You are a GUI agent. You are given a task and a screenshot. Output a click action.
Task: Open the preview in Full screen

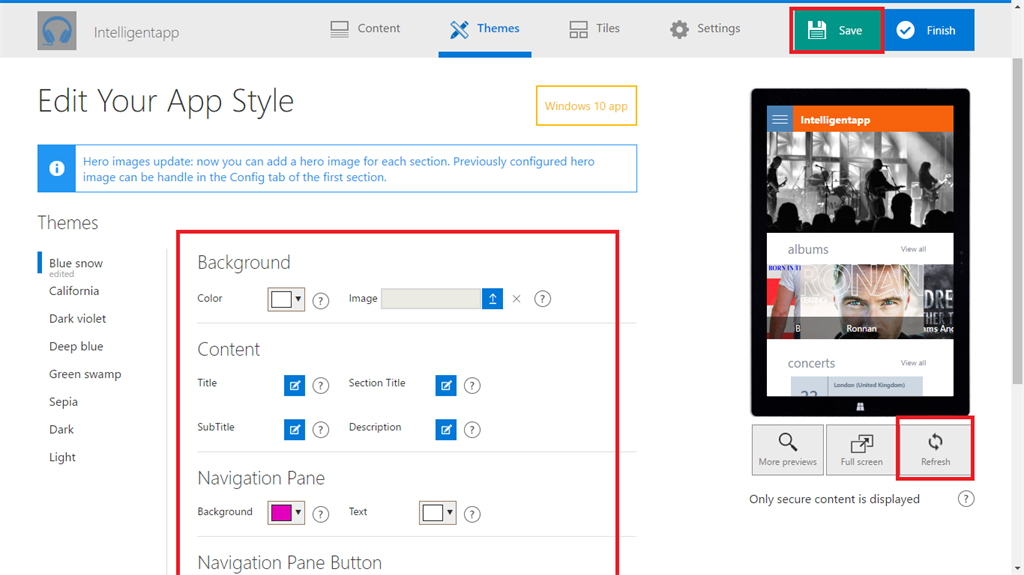coord(861,450)
